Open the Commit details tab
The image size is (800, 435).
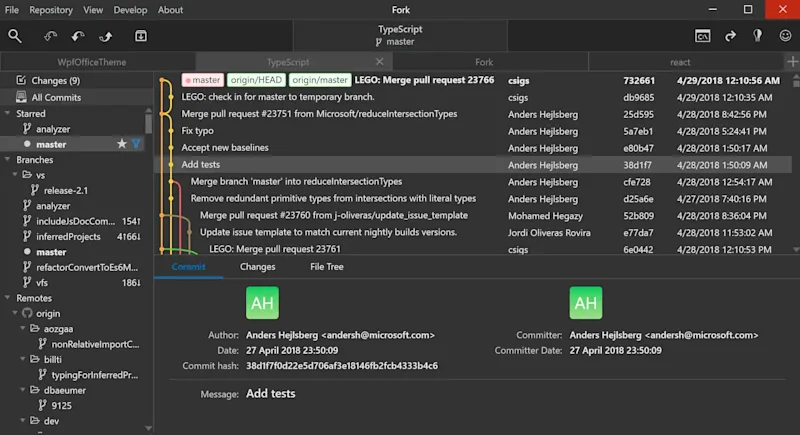click(x=189, y=267)
